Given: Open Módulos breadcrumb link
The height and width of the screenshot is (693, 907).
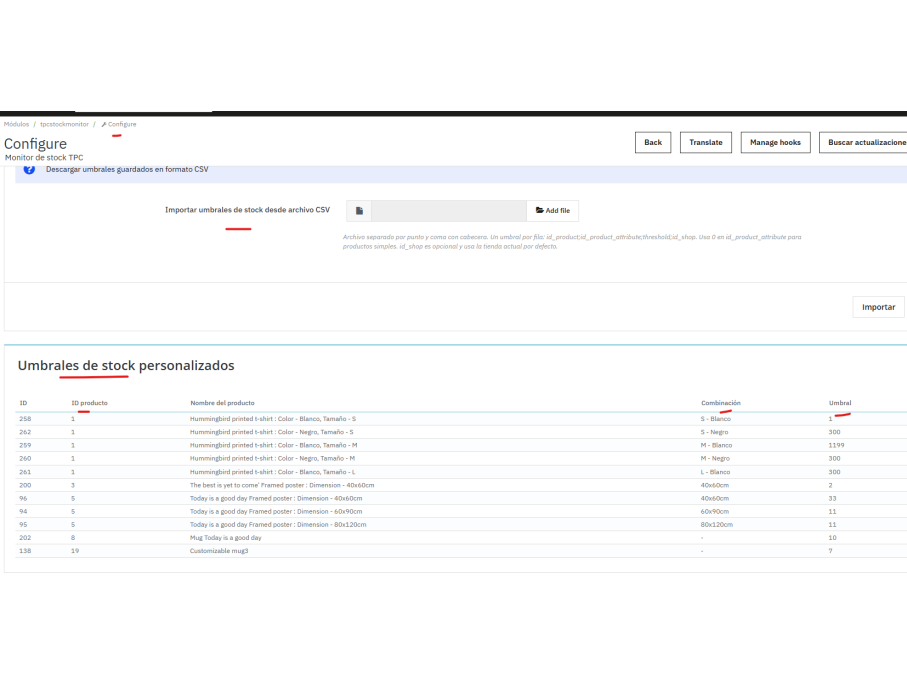Looking at the screenshot, I should 16,124.
